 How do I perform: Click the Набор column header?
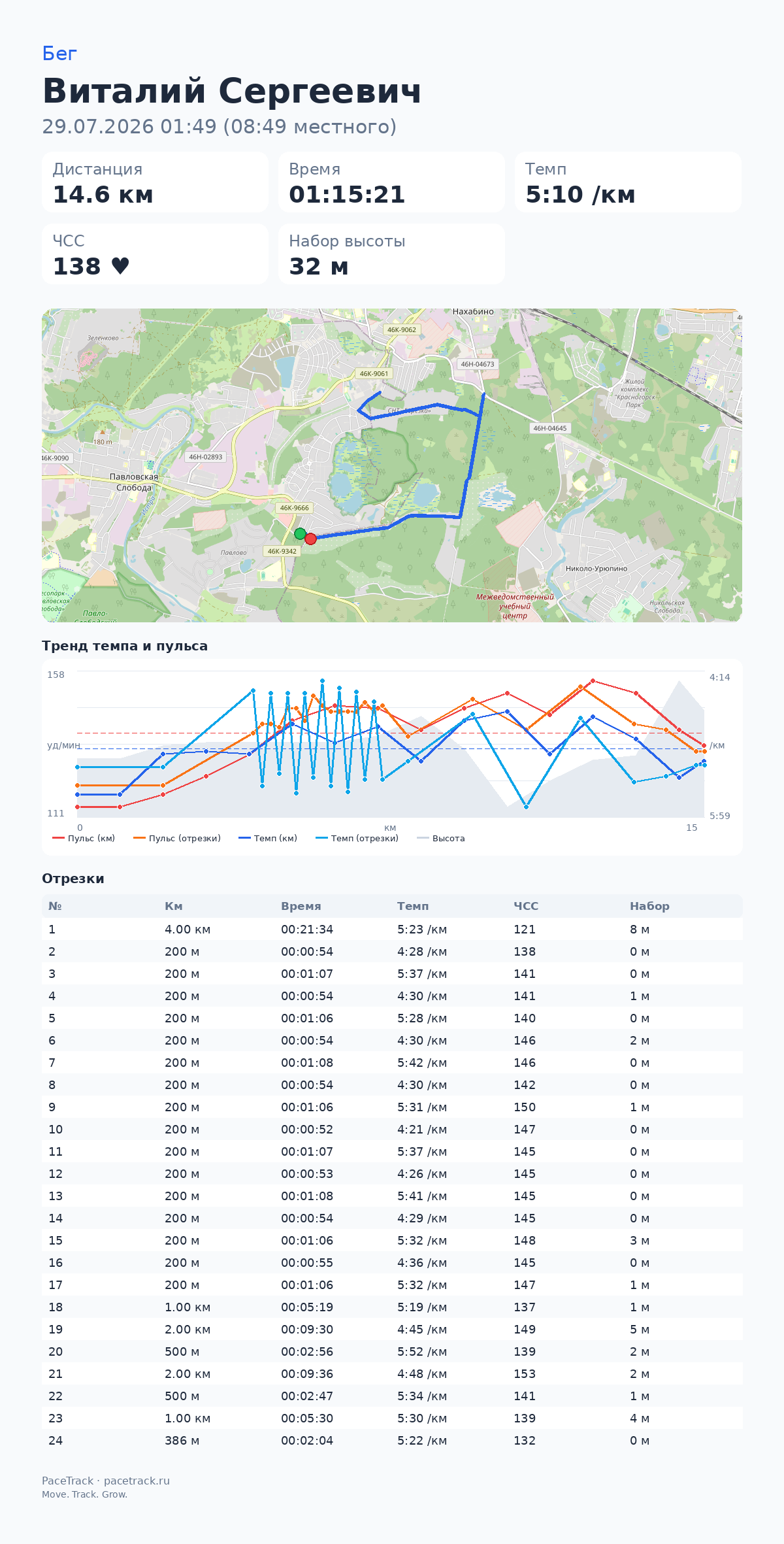(x=649, y=906)
